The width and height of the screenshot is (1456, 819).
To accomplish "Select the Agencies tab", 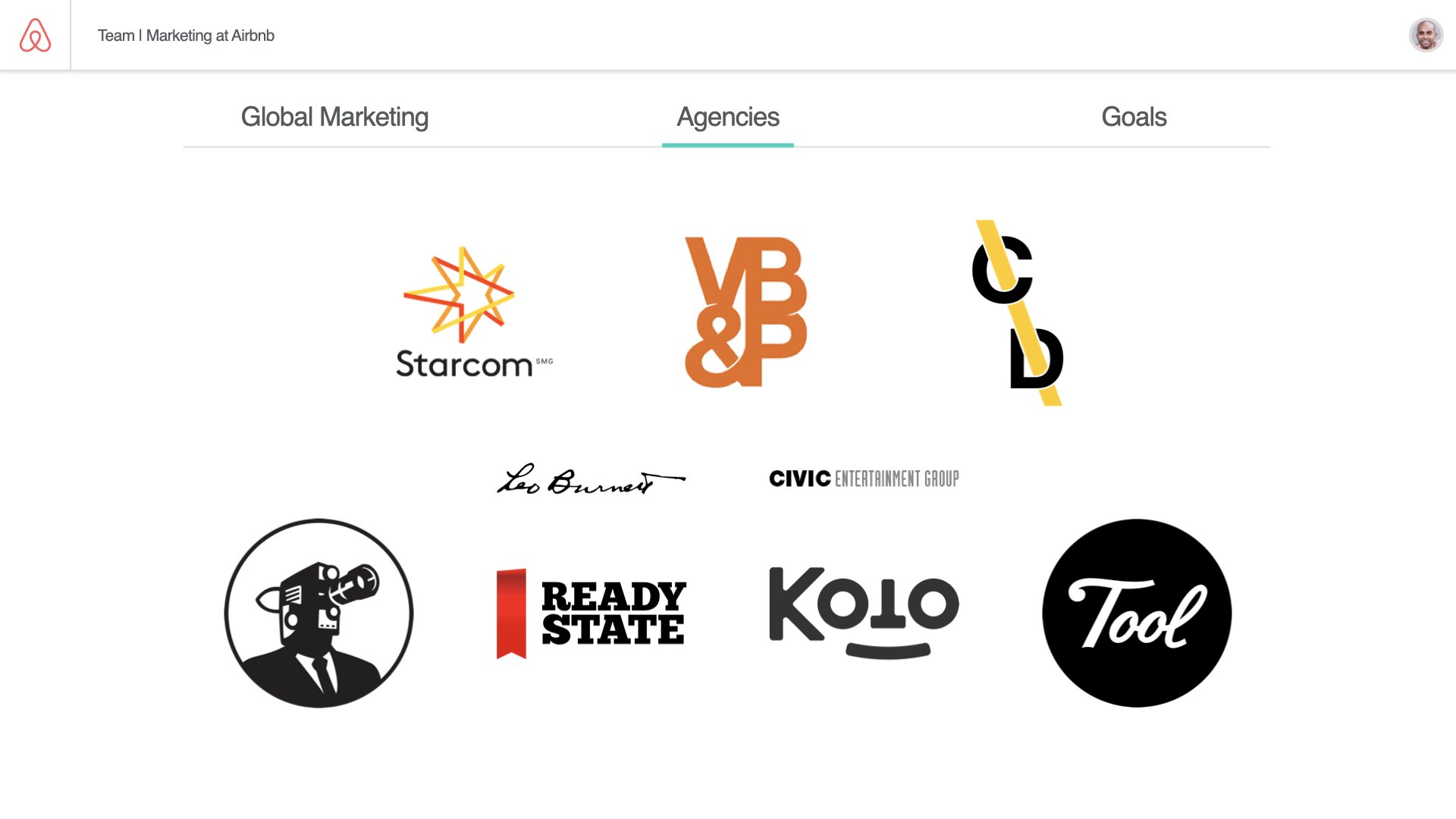I will pyautogui.click(x=728, y=117).
